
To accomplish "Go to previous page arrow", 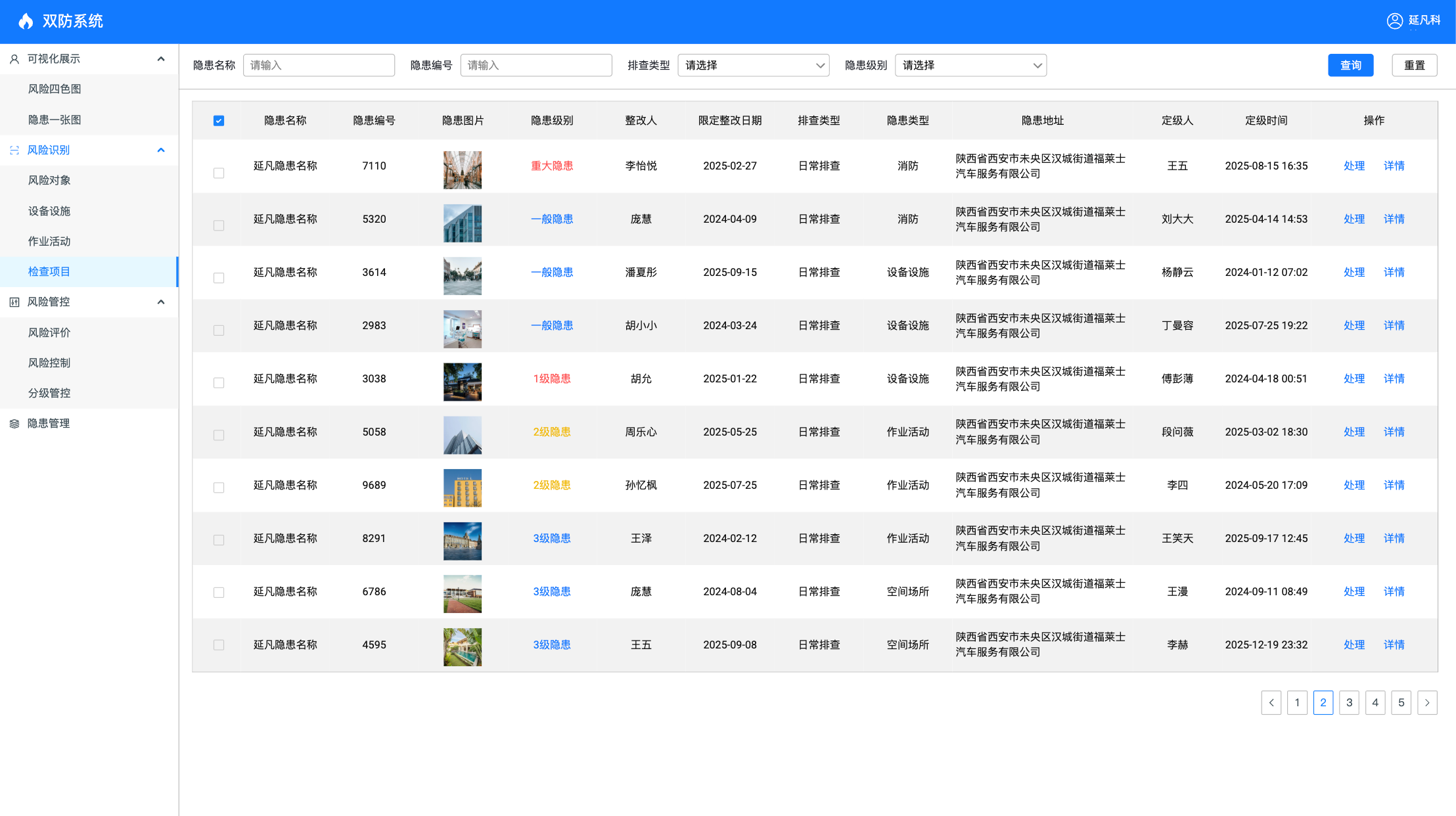I will click(x=1271, y=702).
